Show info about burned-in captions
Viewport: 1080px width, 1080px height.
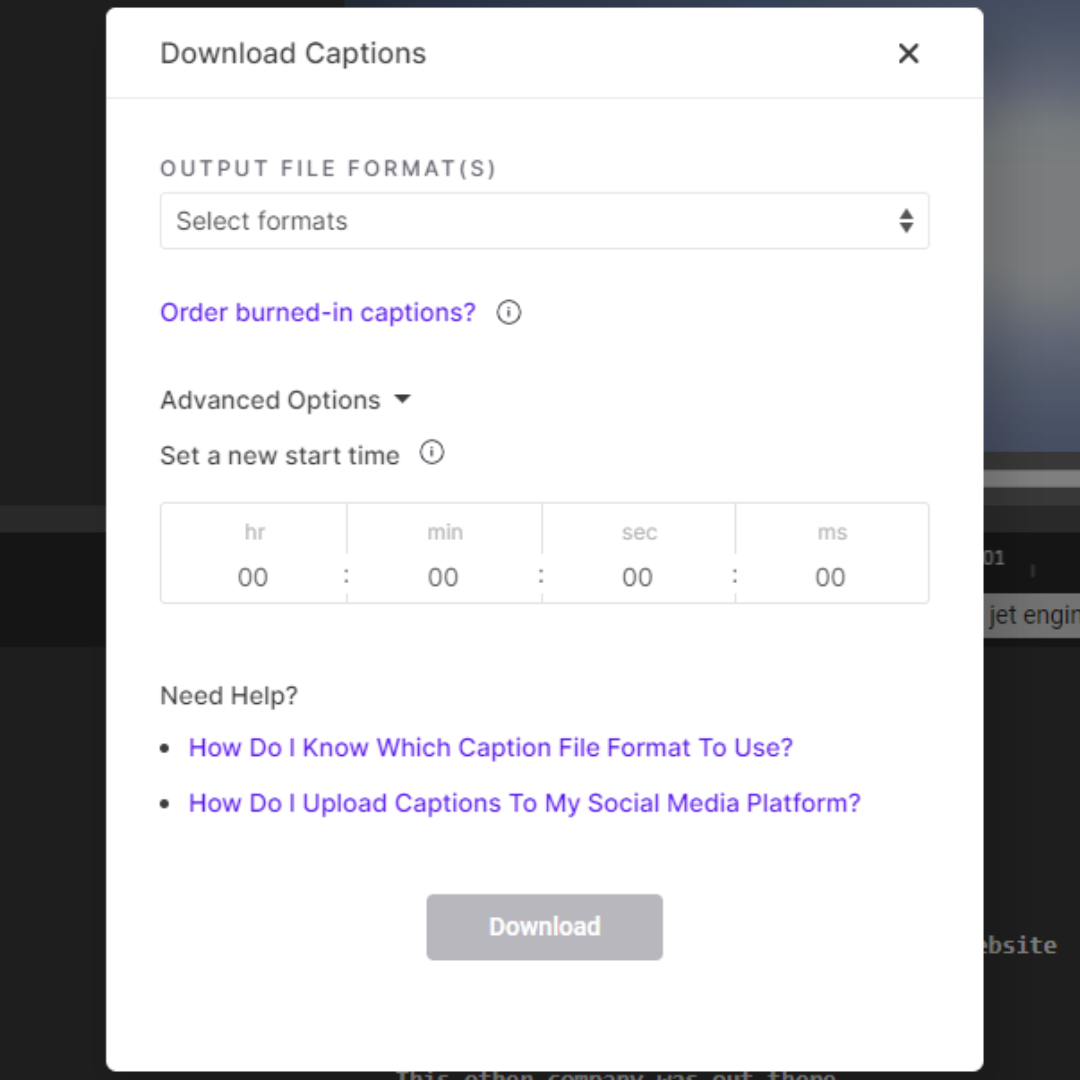[508, 313]
